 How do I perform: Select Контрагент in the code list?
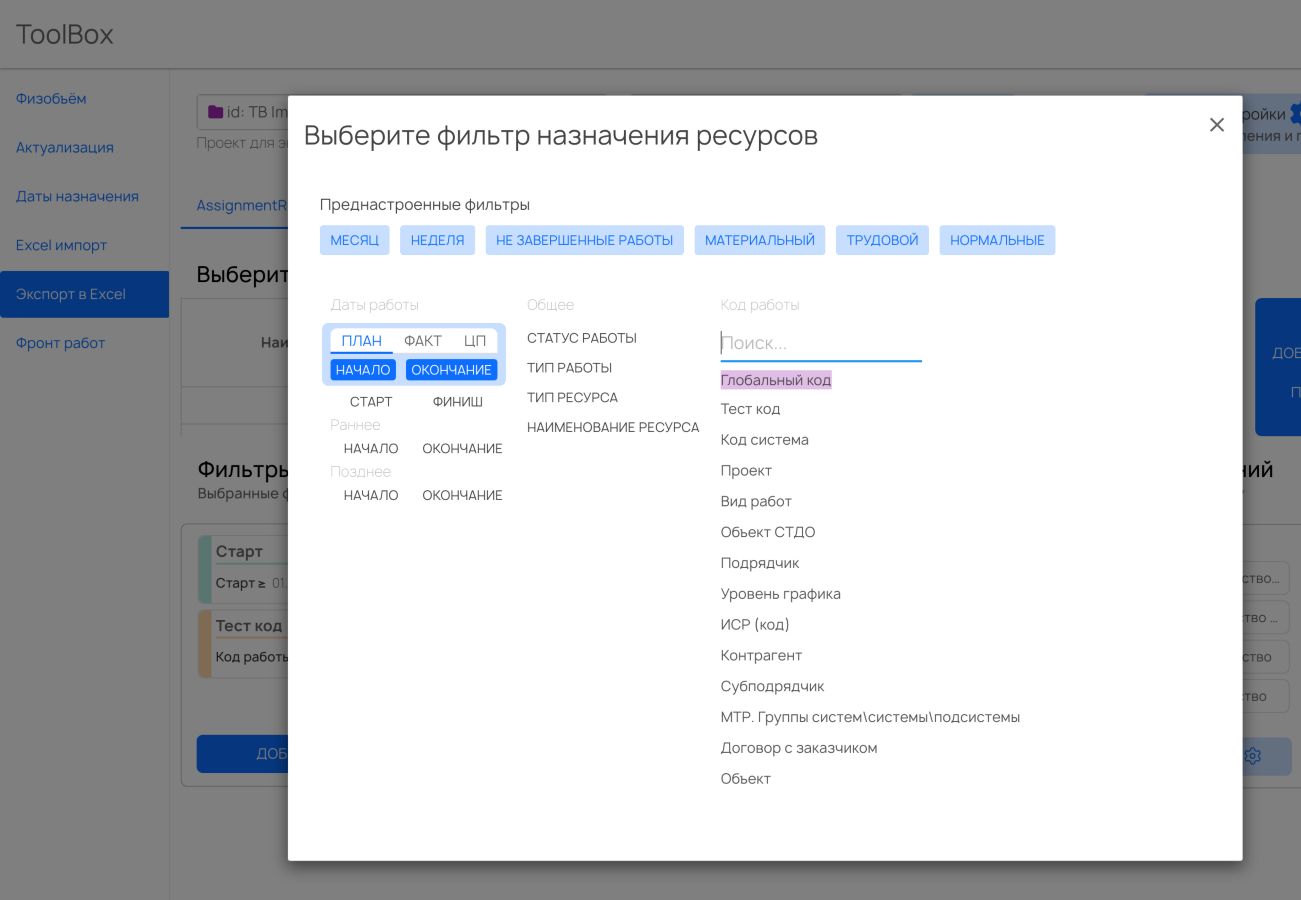pos(762,656)
